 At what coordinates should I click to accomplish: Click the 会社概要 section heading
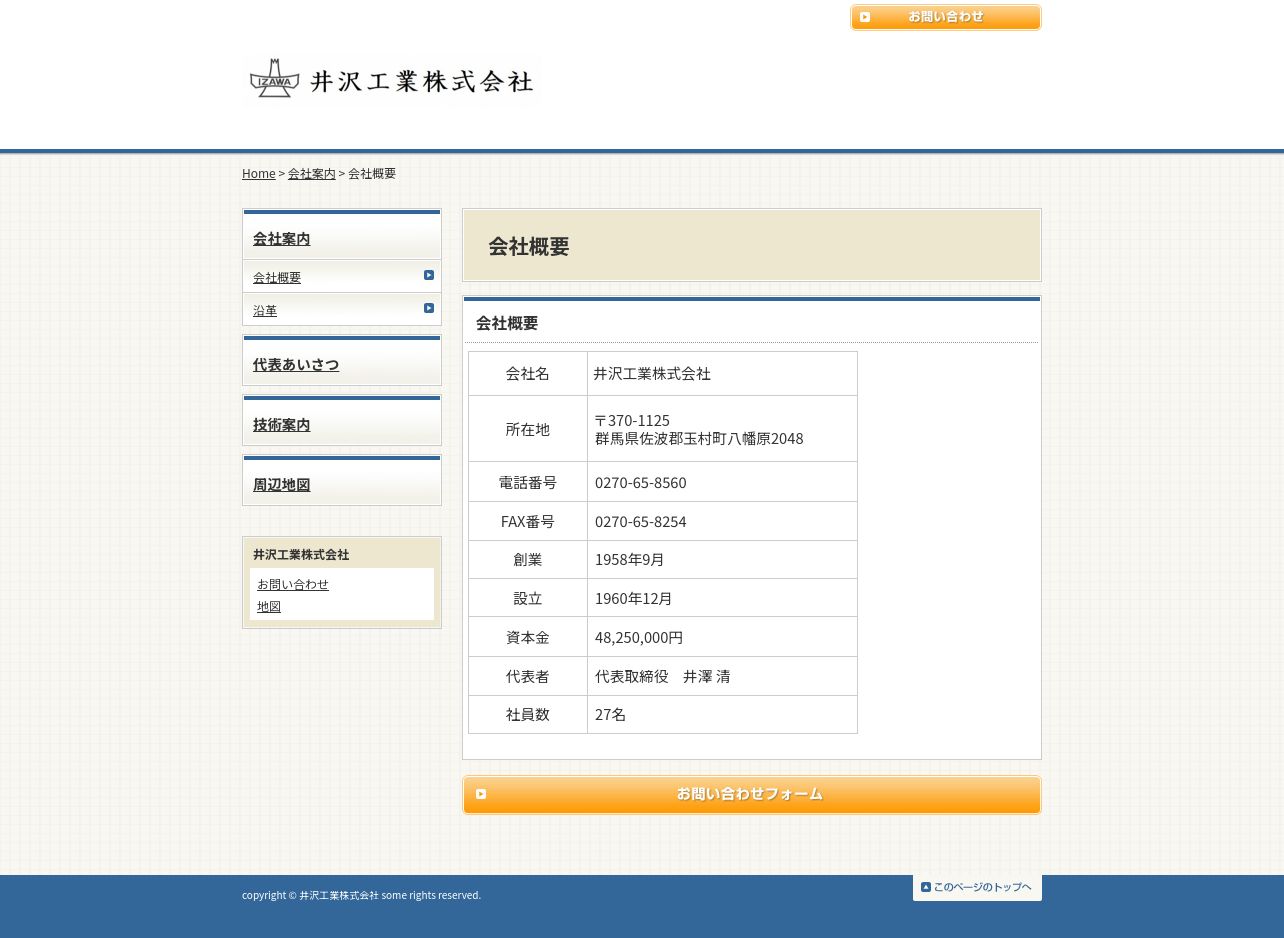click(x=507, y=323)
